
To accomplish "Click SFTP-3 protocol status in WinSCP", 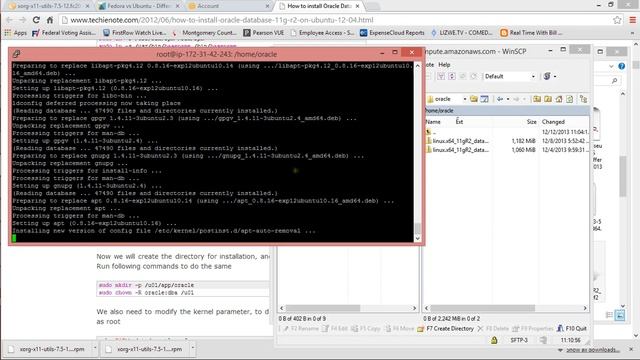I will 519,340.
